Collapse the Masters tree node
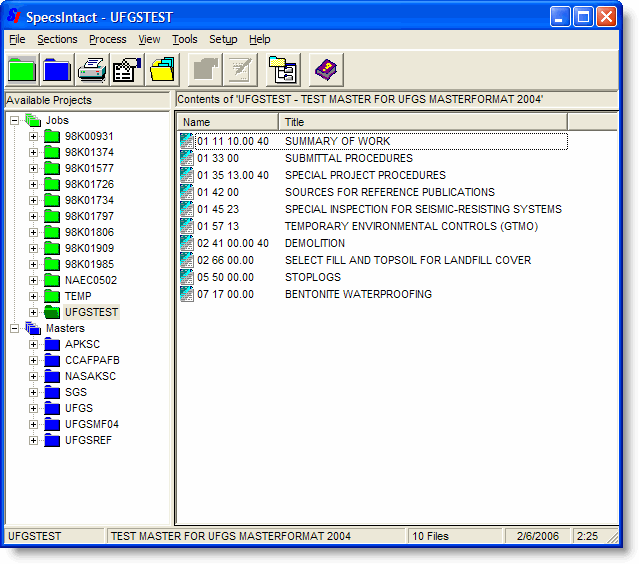639x564 pixels. [14, 328]
